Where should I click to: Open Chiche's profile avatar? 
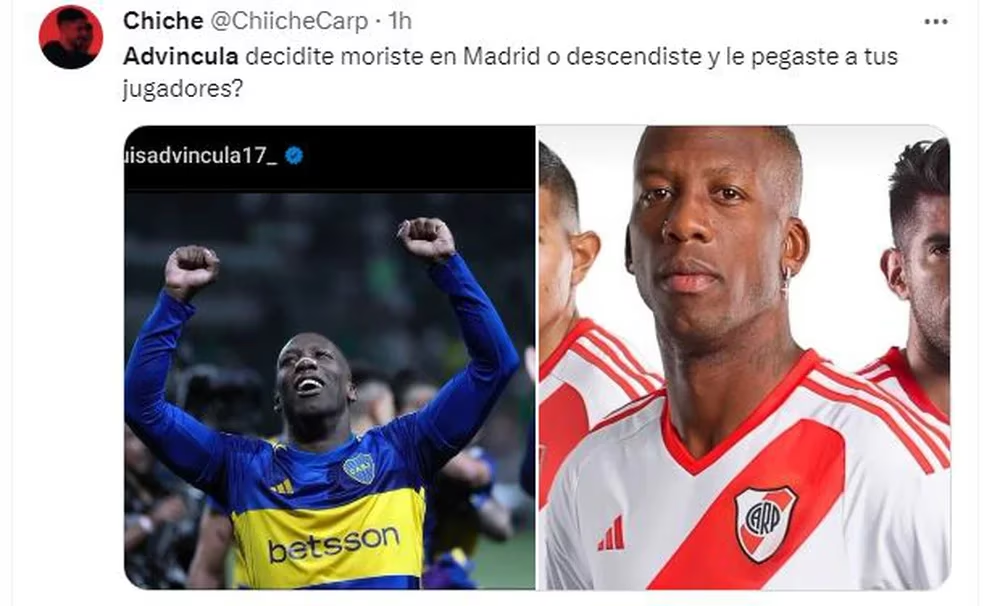pyautogui.click(x=70, y=37)
